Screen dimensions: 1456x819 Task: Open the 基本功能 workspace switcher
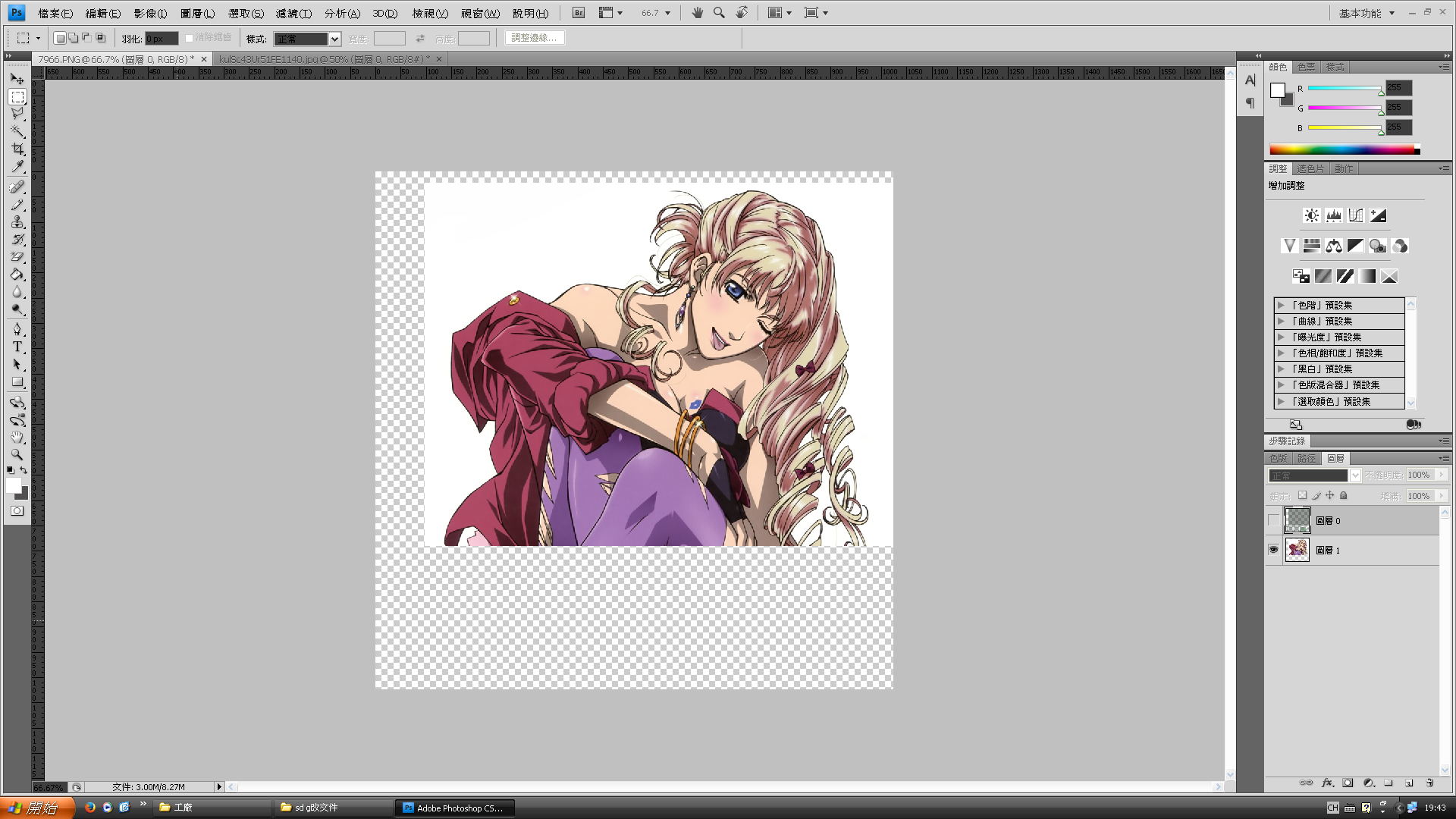point(1366,14)
